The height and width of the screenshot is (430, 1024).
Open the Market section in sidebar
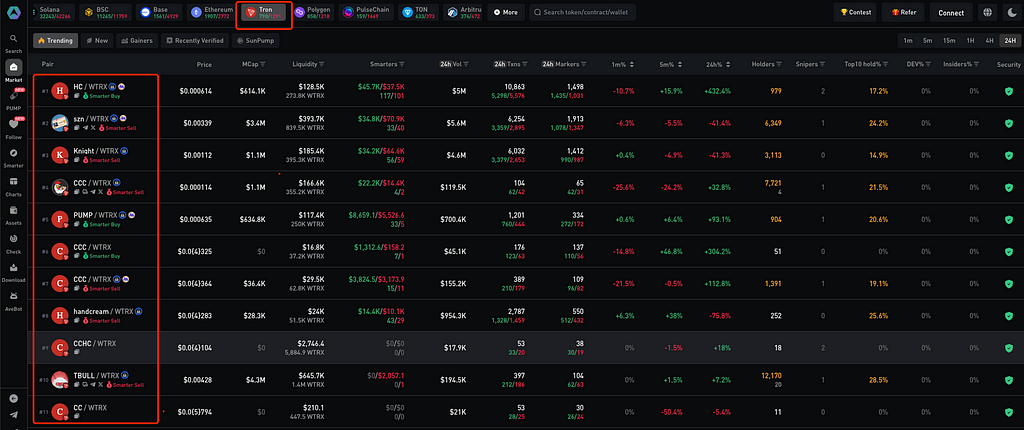(14, 71)
